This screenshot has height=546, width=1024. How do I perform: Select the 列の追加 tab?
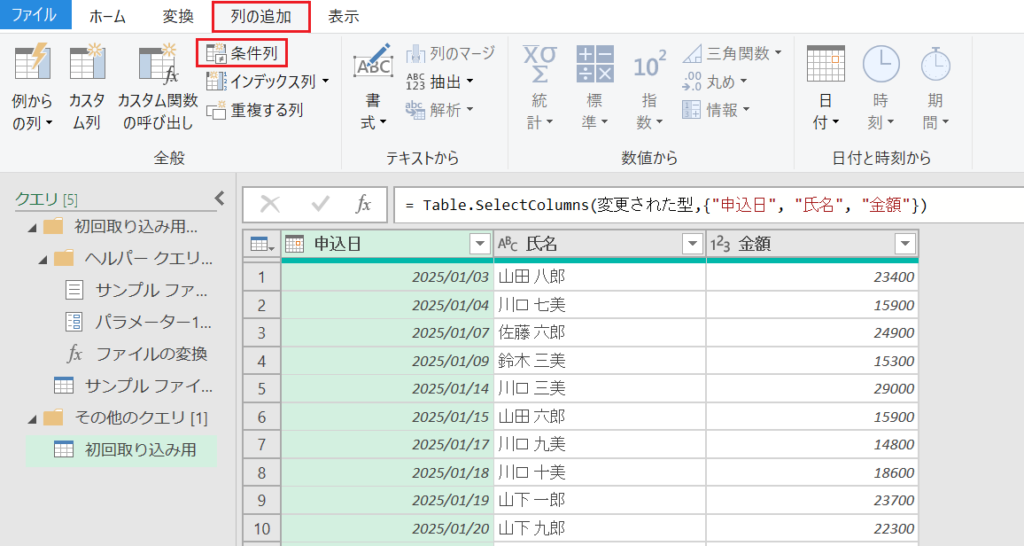[x=261, y=16]
